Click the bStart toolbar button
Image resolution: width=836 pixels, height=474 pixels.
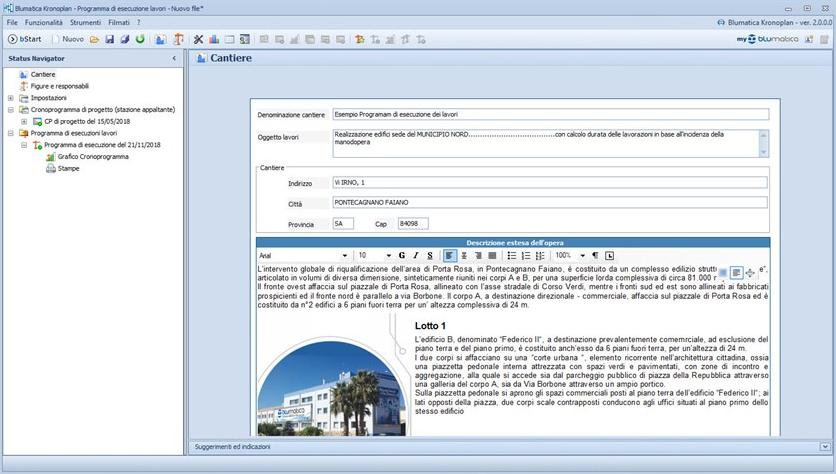tap(28, 39)
